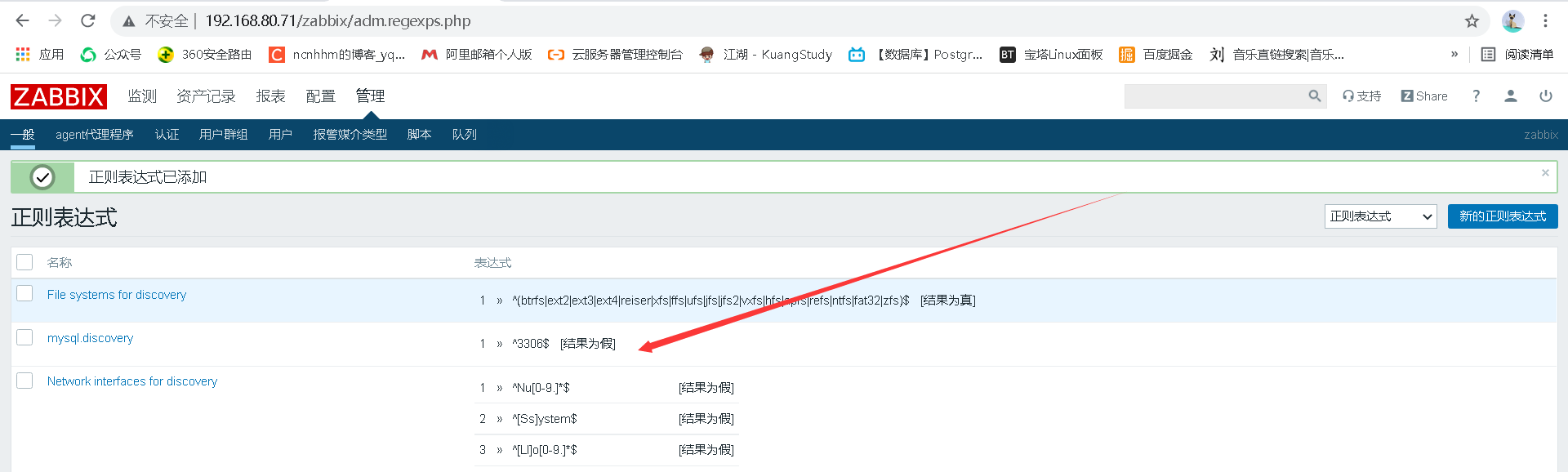Screen dimensions: 1568x472
Task: Open the 配置 menu
Action: point(321,96)
